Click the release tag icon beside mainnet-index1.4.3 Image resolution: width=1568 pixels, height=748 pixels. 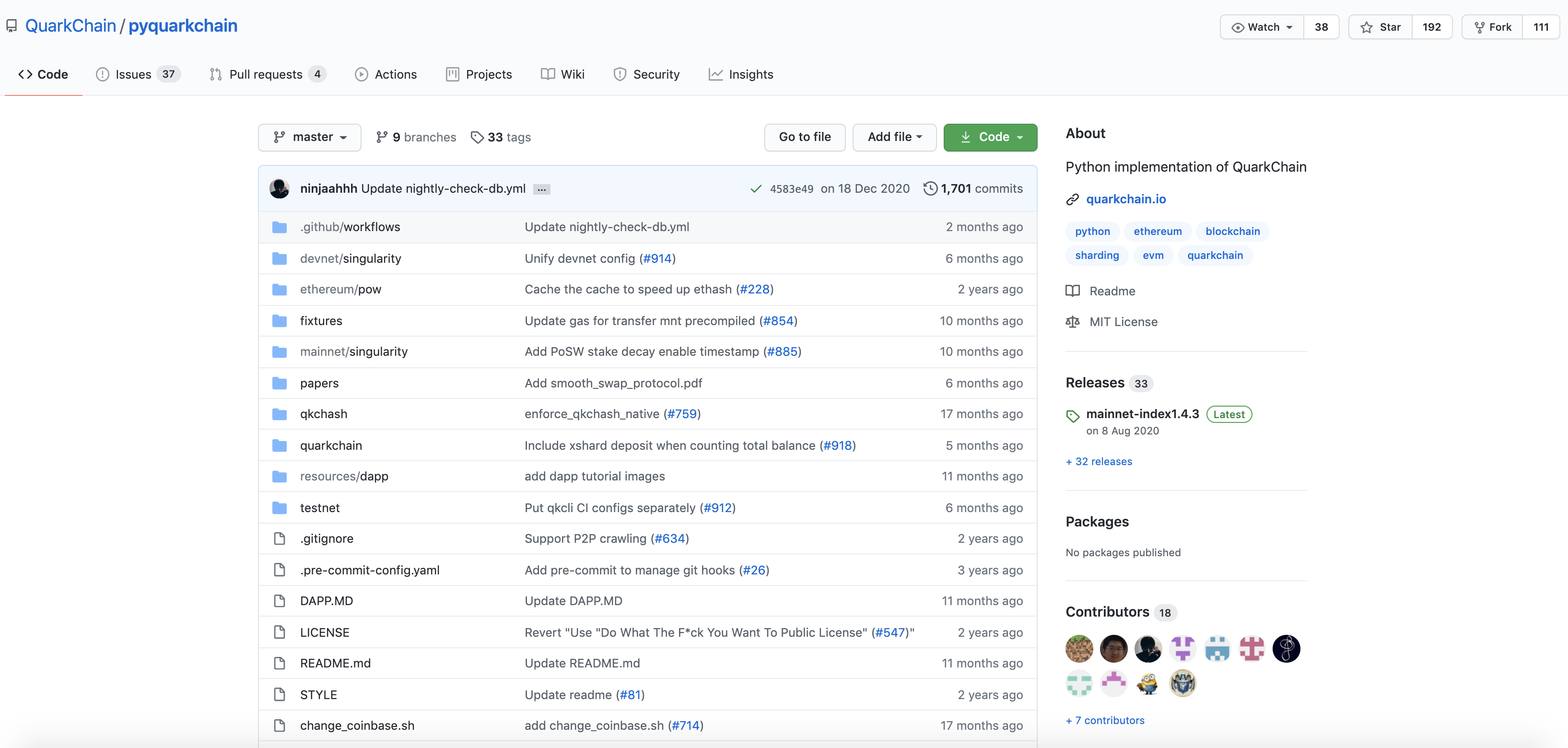(x=1073, y=416)
